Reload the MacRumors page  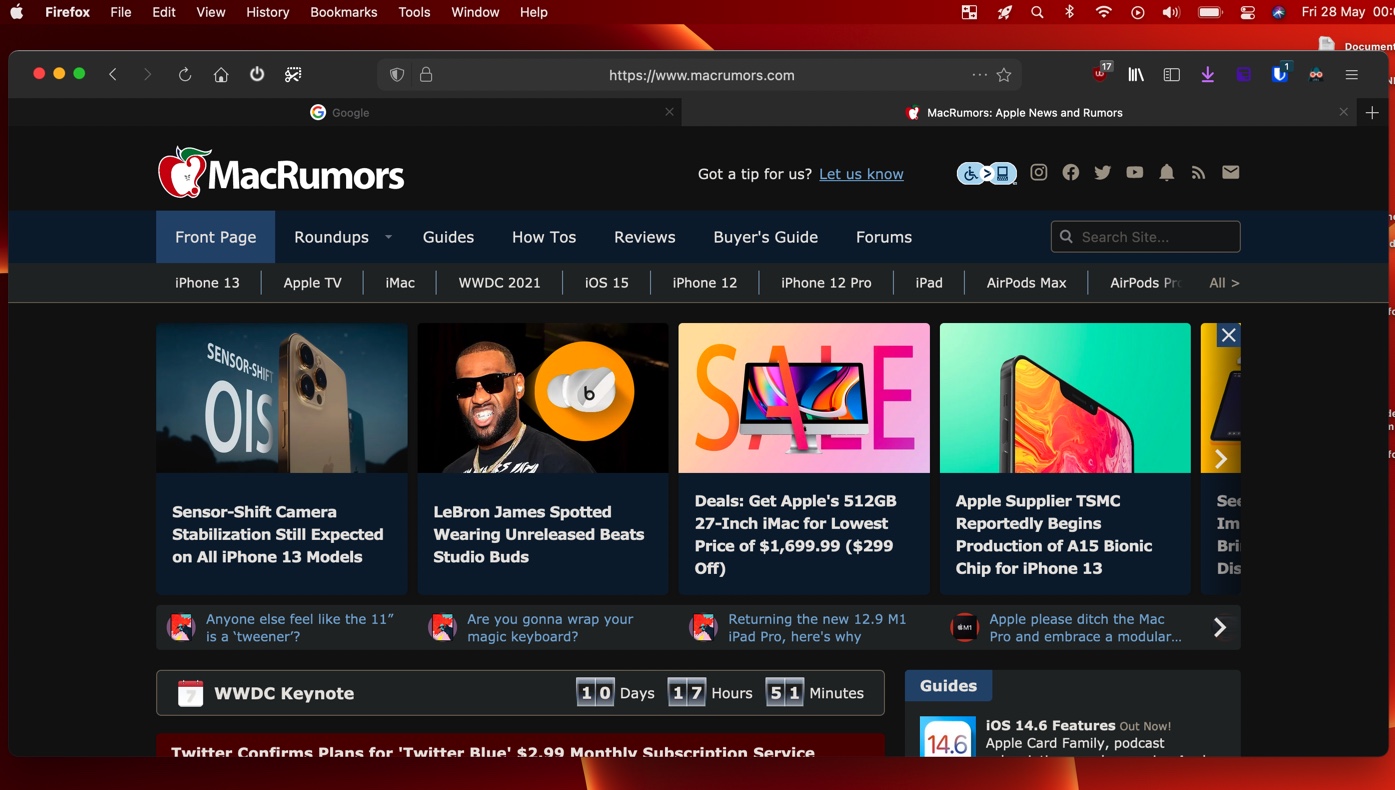pos(185,74)
